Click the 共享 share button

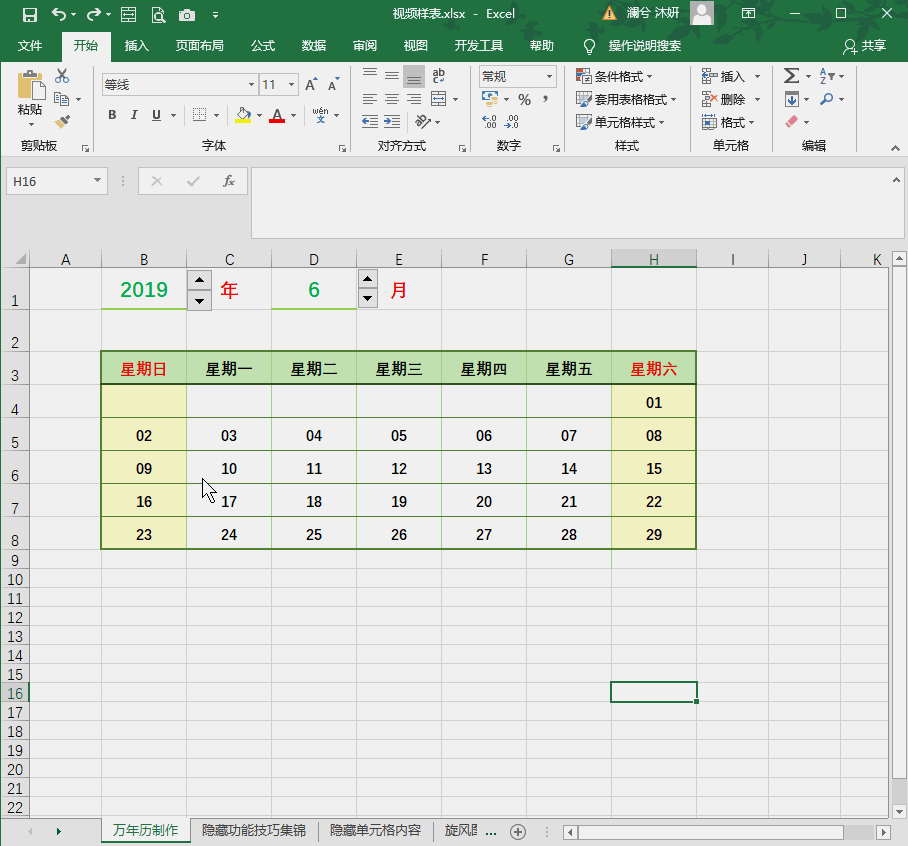864,46
